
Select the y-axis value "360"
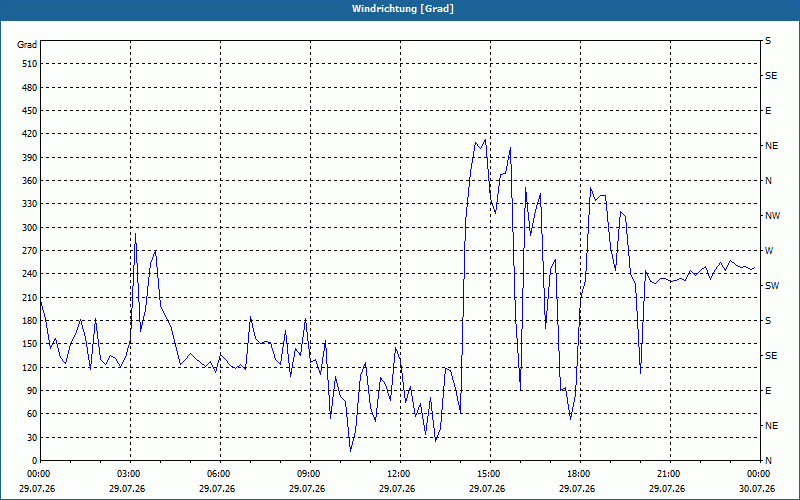(30, 181)
